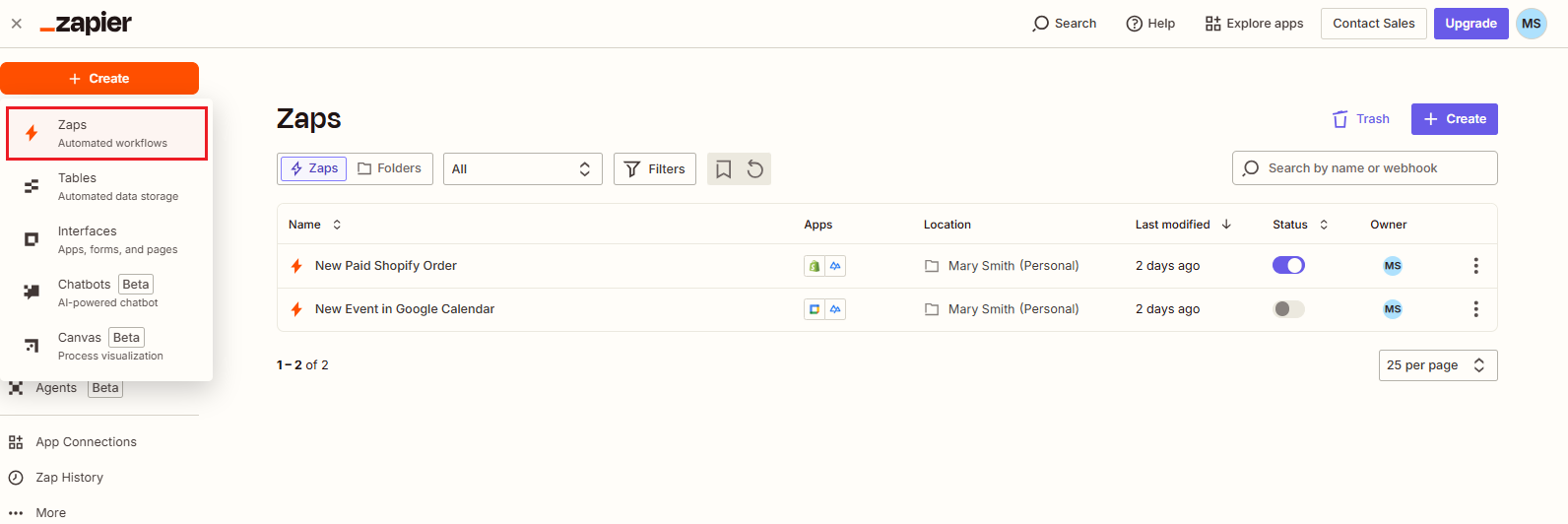
Task: Click the Apps column header
Action: pos(818,225)
